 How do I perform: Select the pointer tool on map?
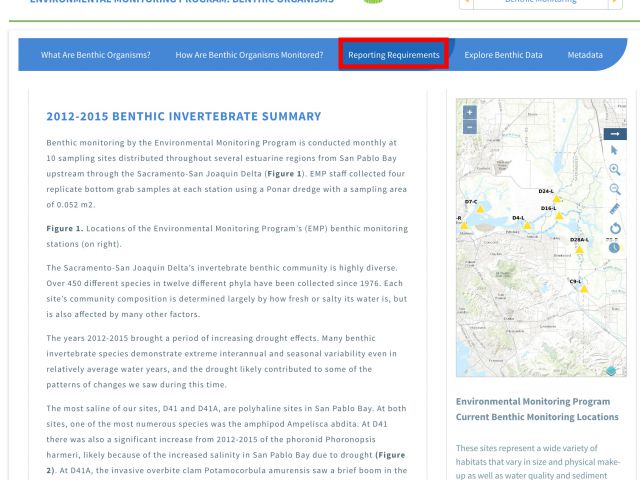[x=614, y=151]
